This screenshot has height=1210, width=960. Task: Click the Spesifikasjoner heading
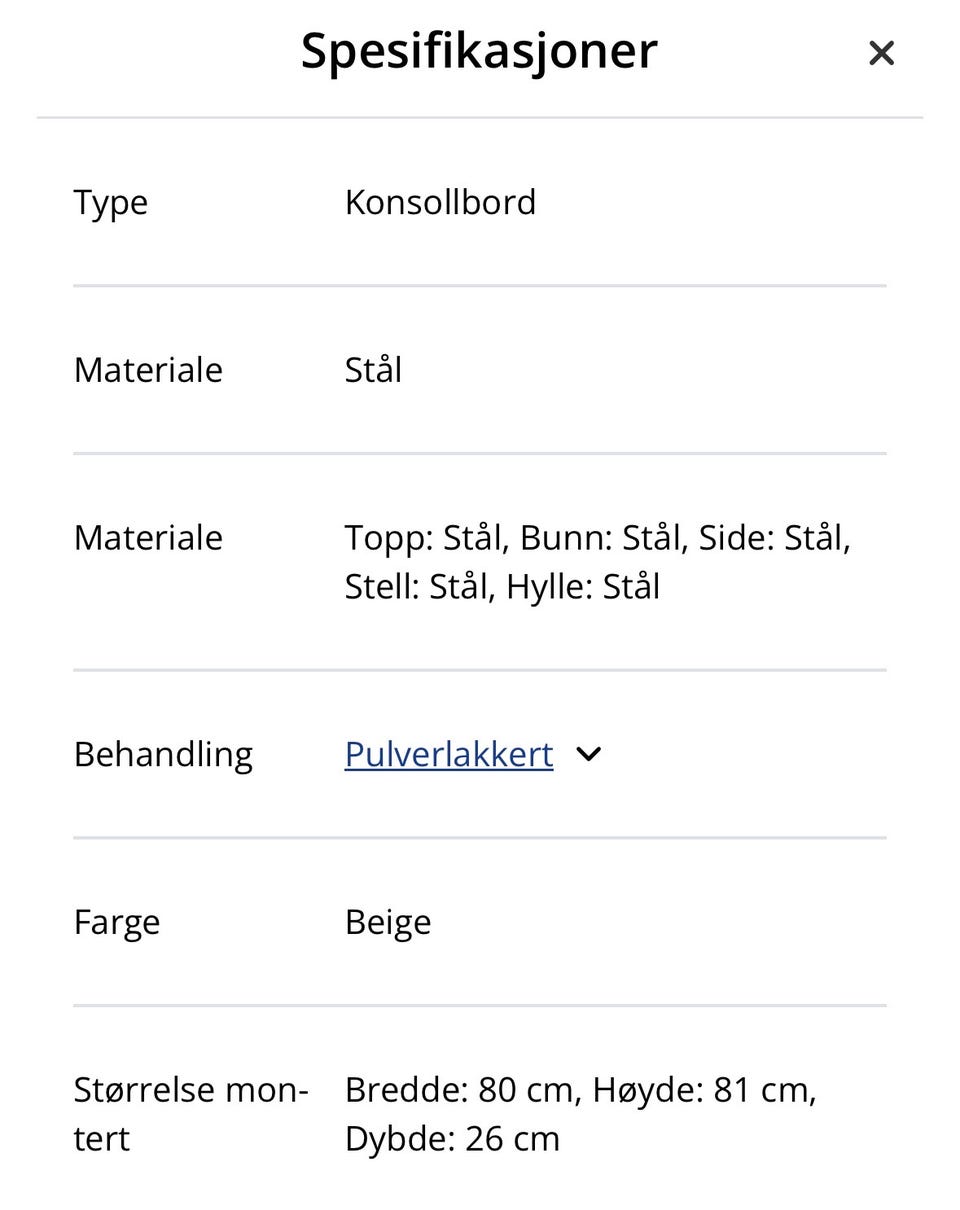click(x=479, y=50)
